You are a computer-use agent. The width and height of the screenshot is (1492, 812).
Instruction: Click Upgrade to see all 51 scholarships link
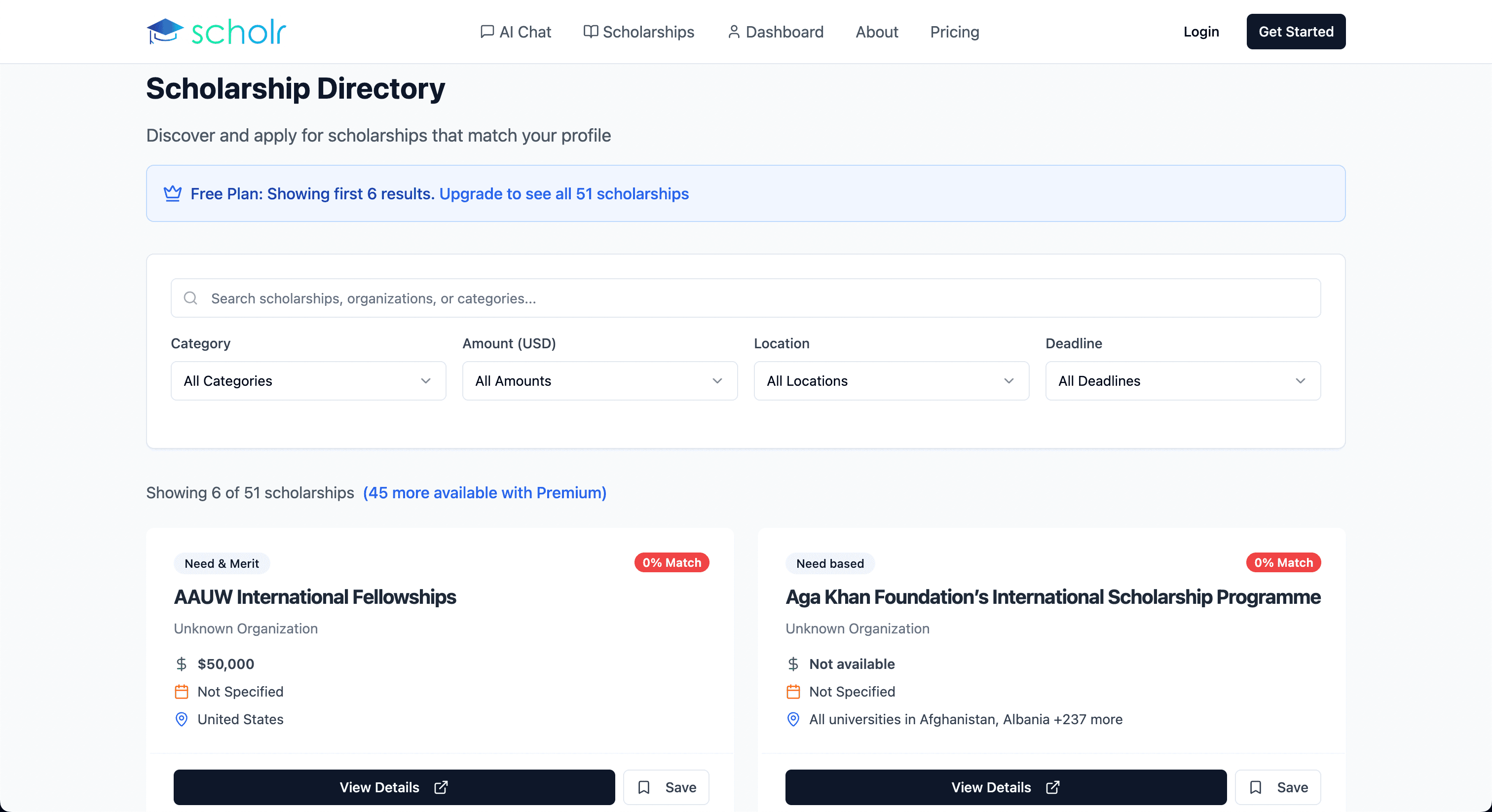click(x=563, y=193)
